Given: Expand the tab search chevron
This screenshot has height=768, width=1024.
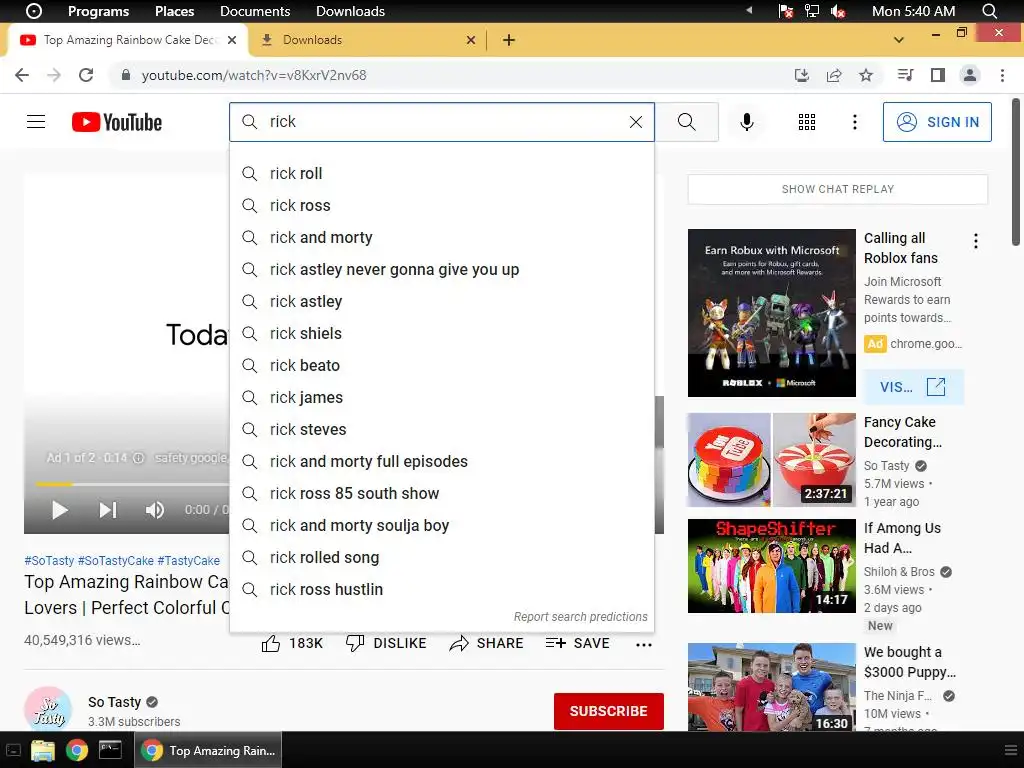Looking at the screenshot, I should (x=899, y=40).
